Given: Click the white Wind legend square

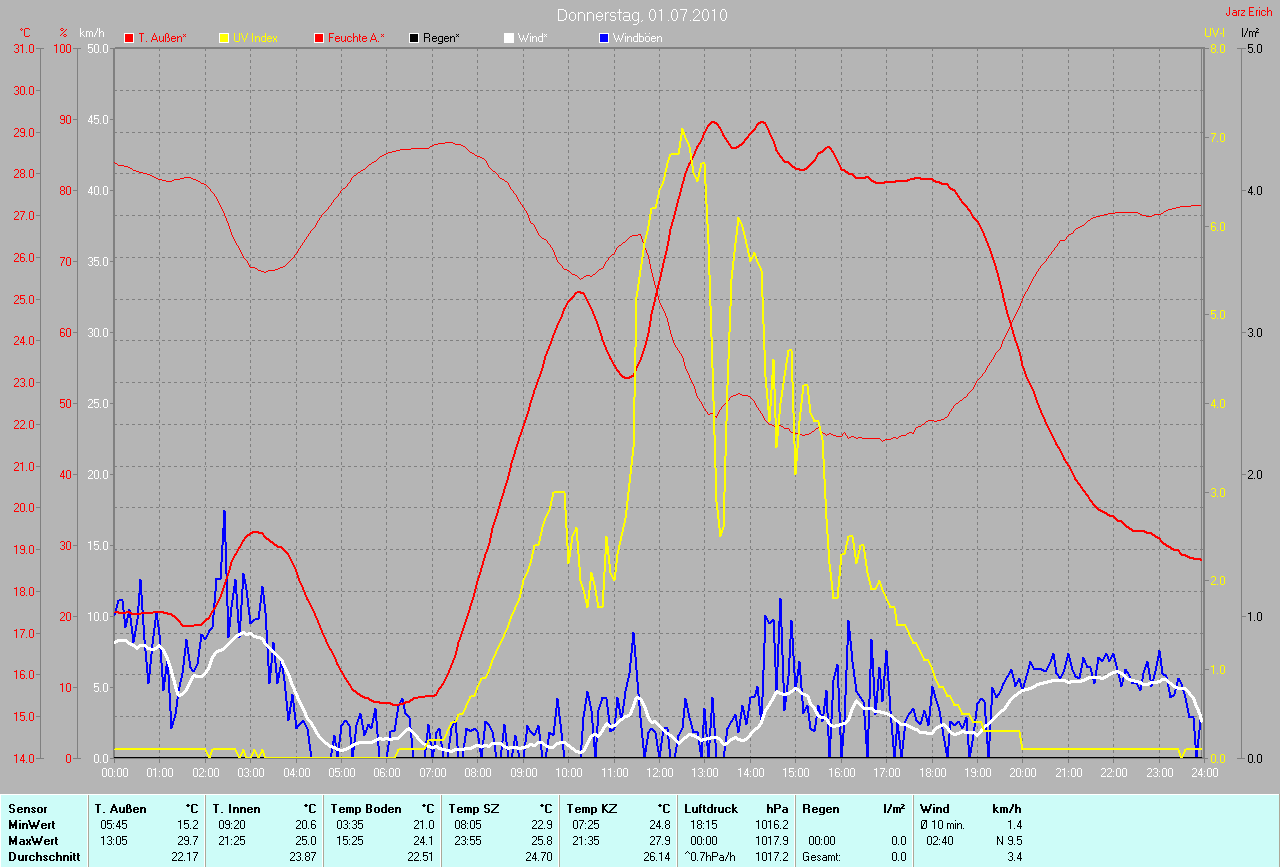Looking at the screenshot, I should (509, 38).
